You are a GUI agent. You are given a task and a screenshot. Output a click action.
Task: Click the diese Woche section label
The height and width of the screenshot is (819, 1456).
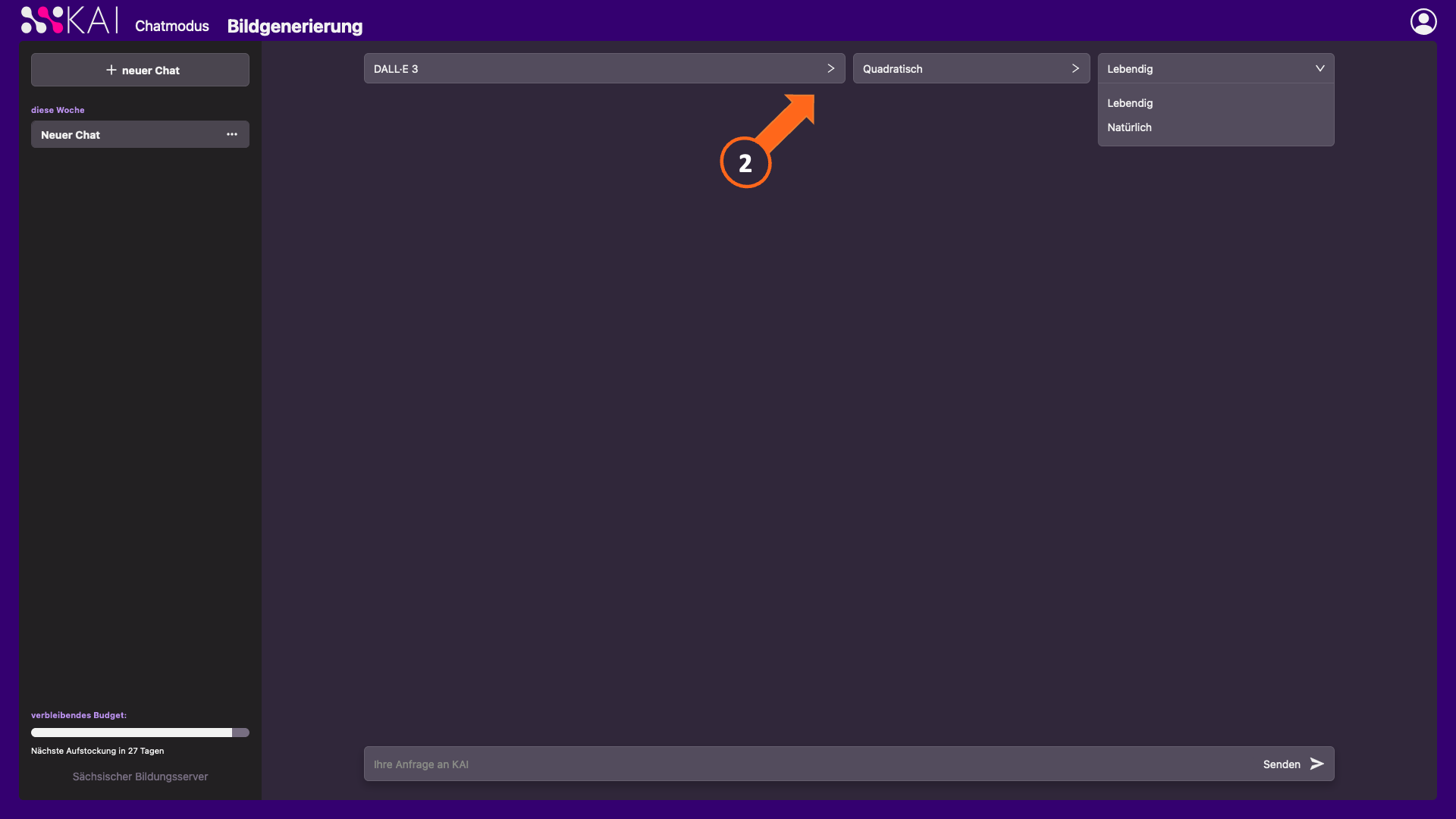click(58, 110)
